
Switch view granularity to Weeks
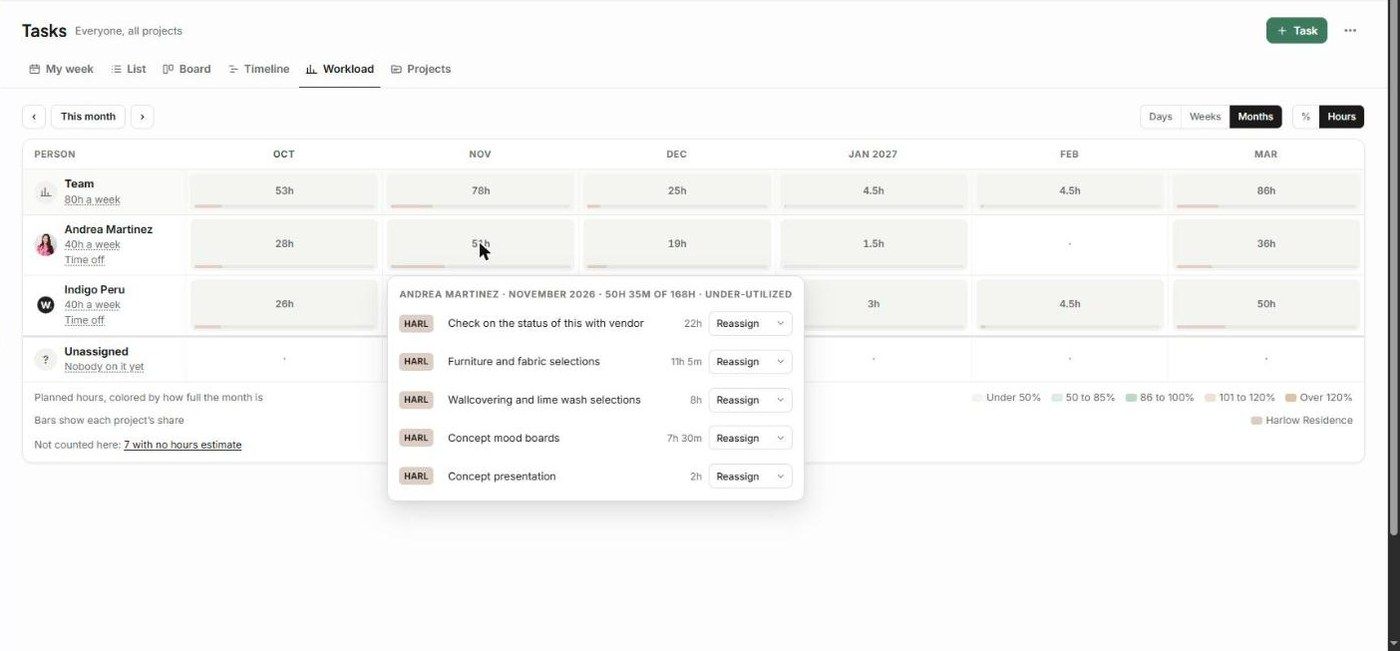click(x=1205, y=117)
